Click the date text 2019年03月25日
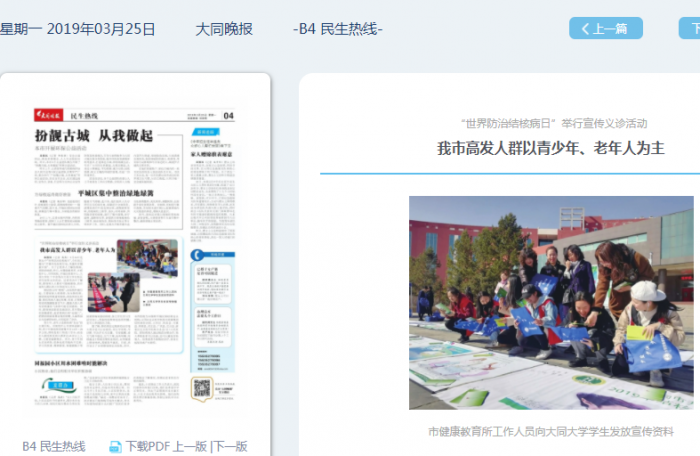Screen dimensions: 700x456 (x=101, y=29)
